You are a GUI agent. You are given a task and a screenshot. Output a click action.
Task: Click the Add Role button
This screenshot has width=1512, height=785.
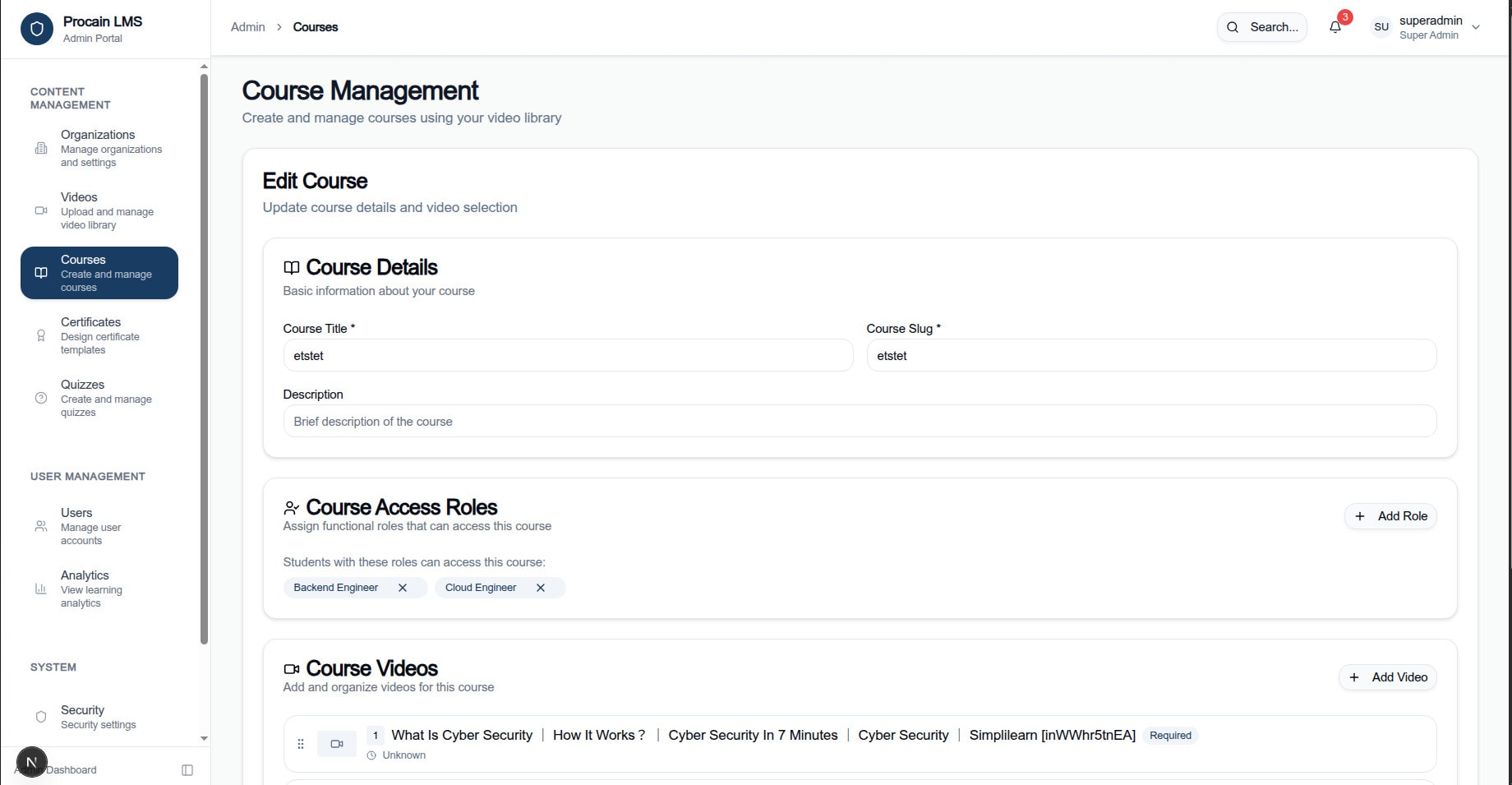pyautogui.click(x=1390, y=516)
